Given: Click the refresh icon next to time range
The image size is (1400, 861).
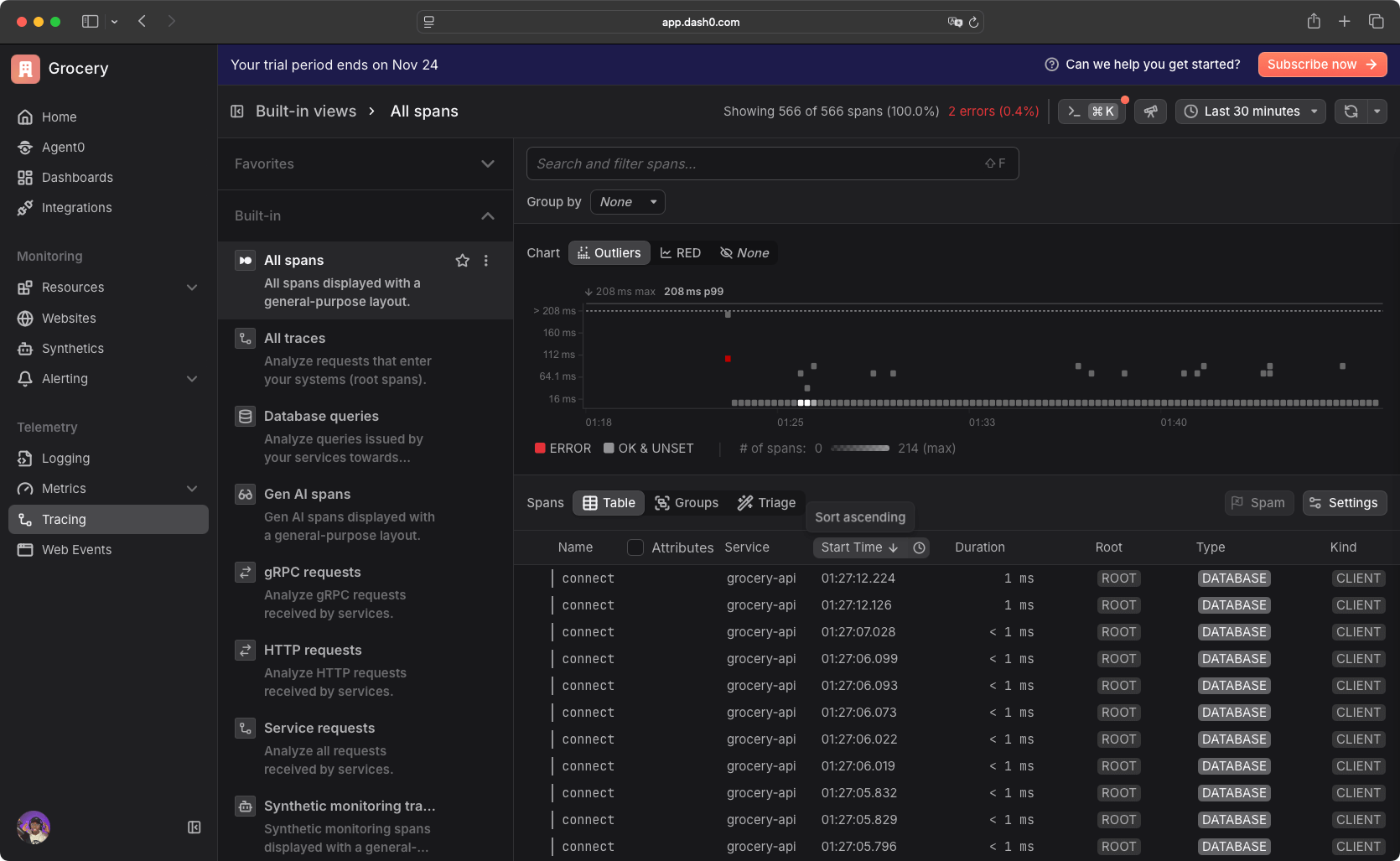Looking at the screenshot, I should [x=1351, y=112].
